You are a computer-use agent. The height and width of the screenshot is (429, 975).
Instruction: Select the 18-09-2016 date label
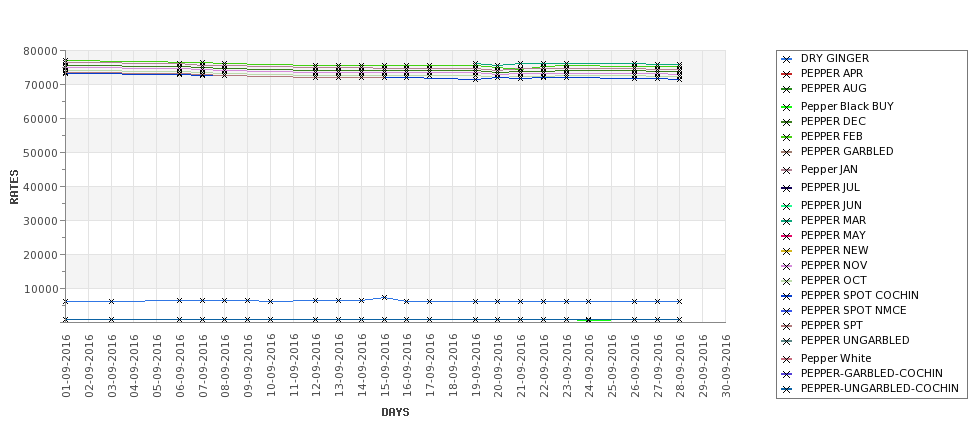[x=452, y=366]
